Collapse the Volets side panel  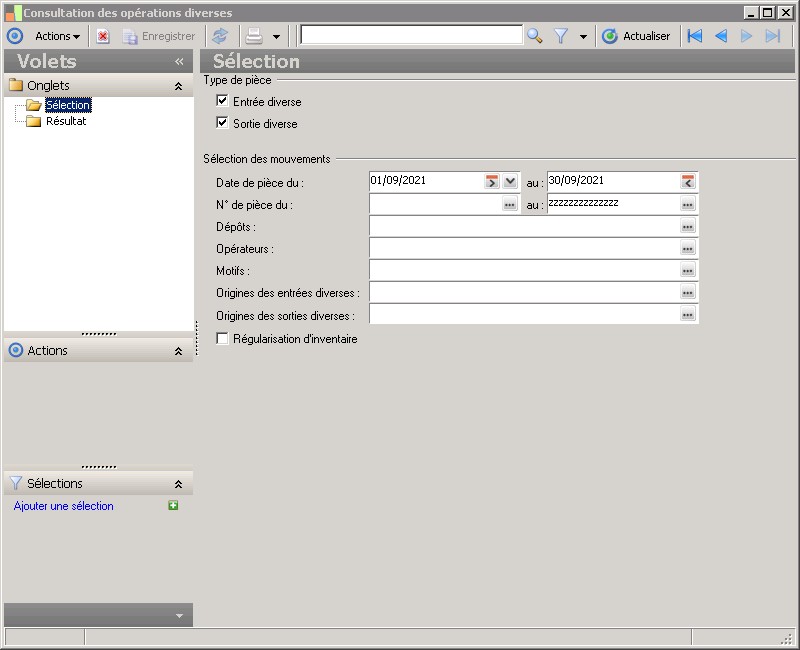pyautogui.click(x=179, y=62)
